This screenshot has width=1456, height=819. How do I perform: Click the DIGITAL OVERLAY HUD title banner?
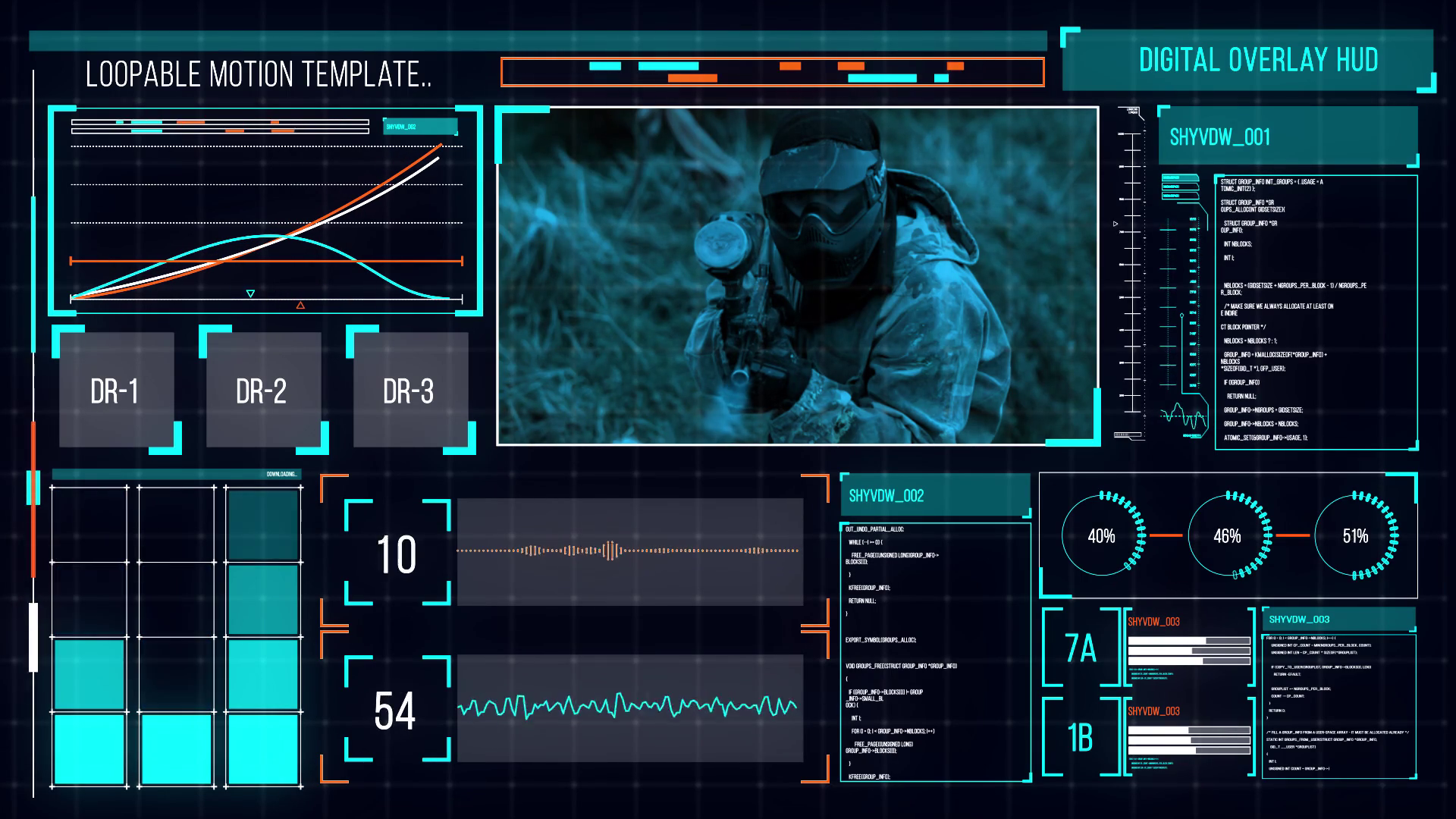click(1257, 60)
